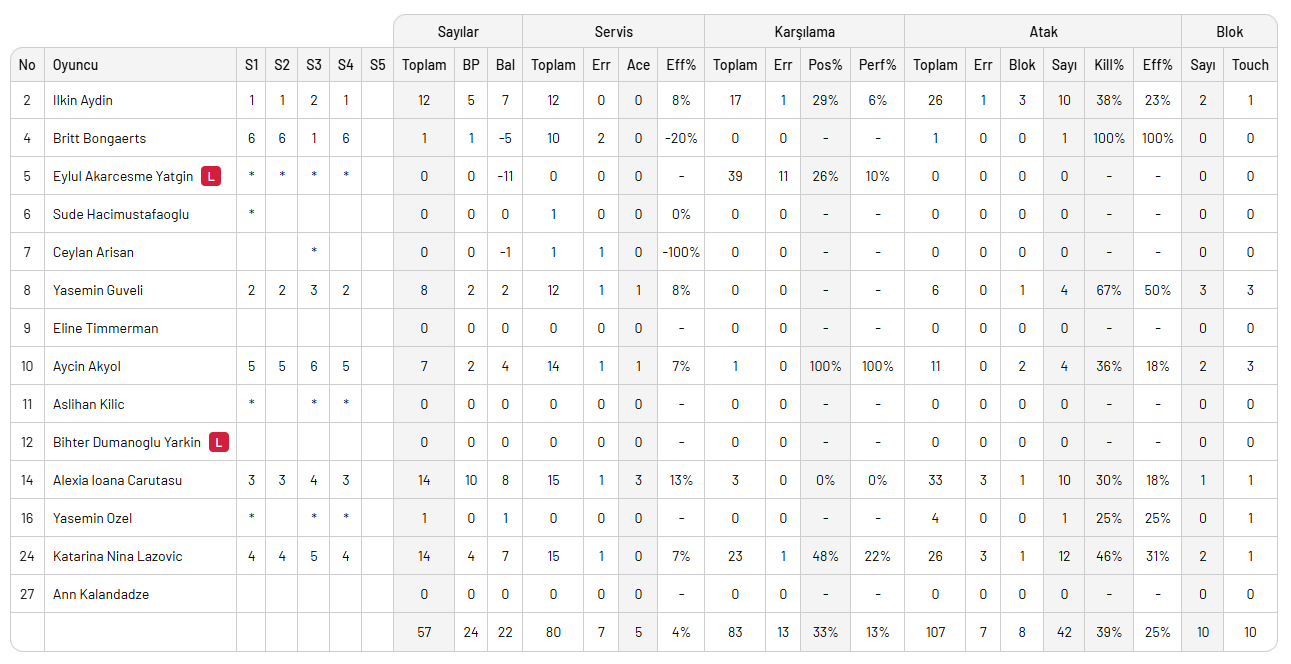Click the No column header

pyautogui.click(x=27, y=65)
